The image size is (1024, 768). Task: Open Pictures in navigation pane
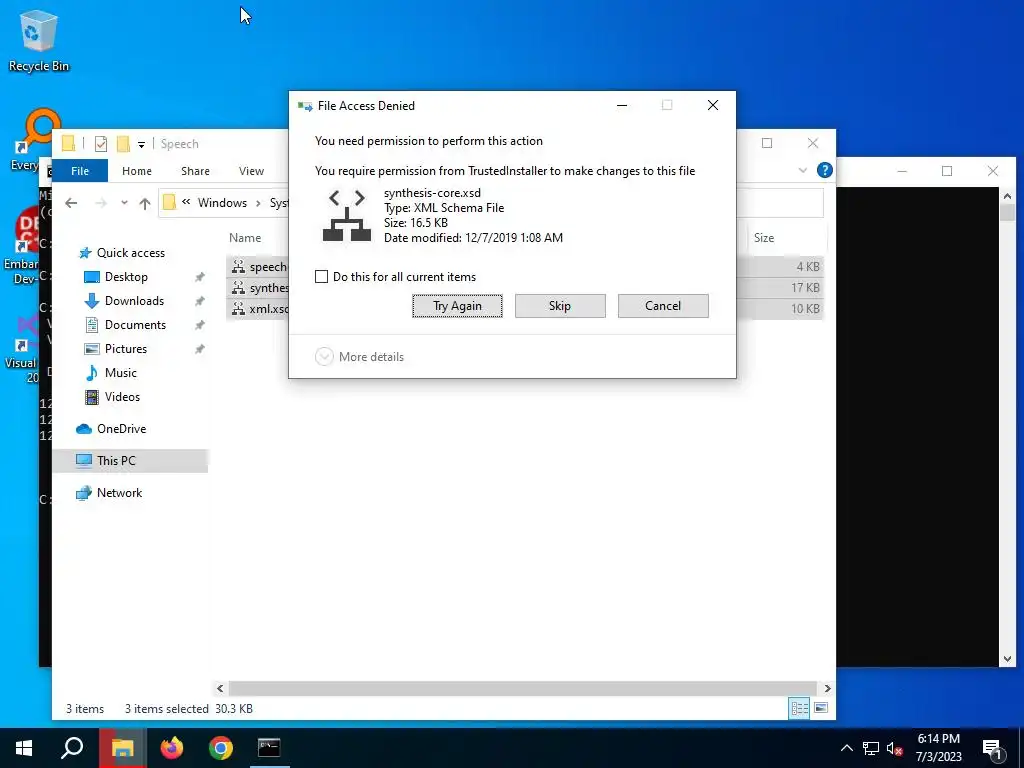(x=125, y=349)
